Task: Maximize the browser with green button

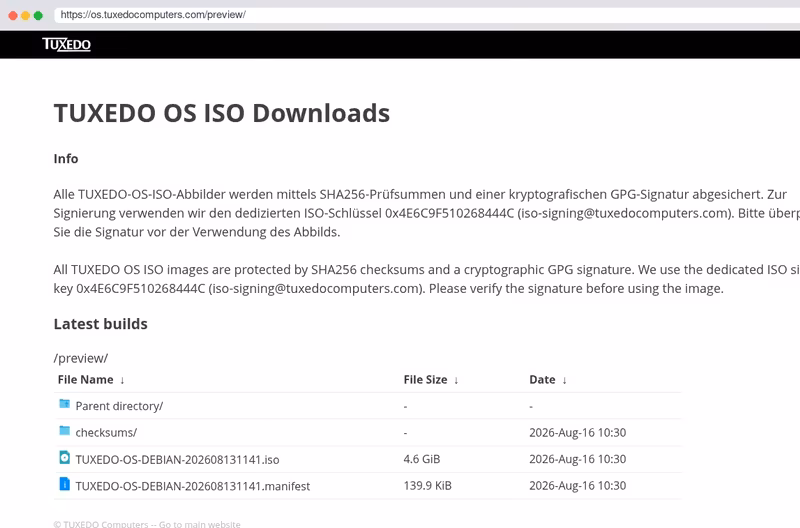Action: click(x=38, y=15)
